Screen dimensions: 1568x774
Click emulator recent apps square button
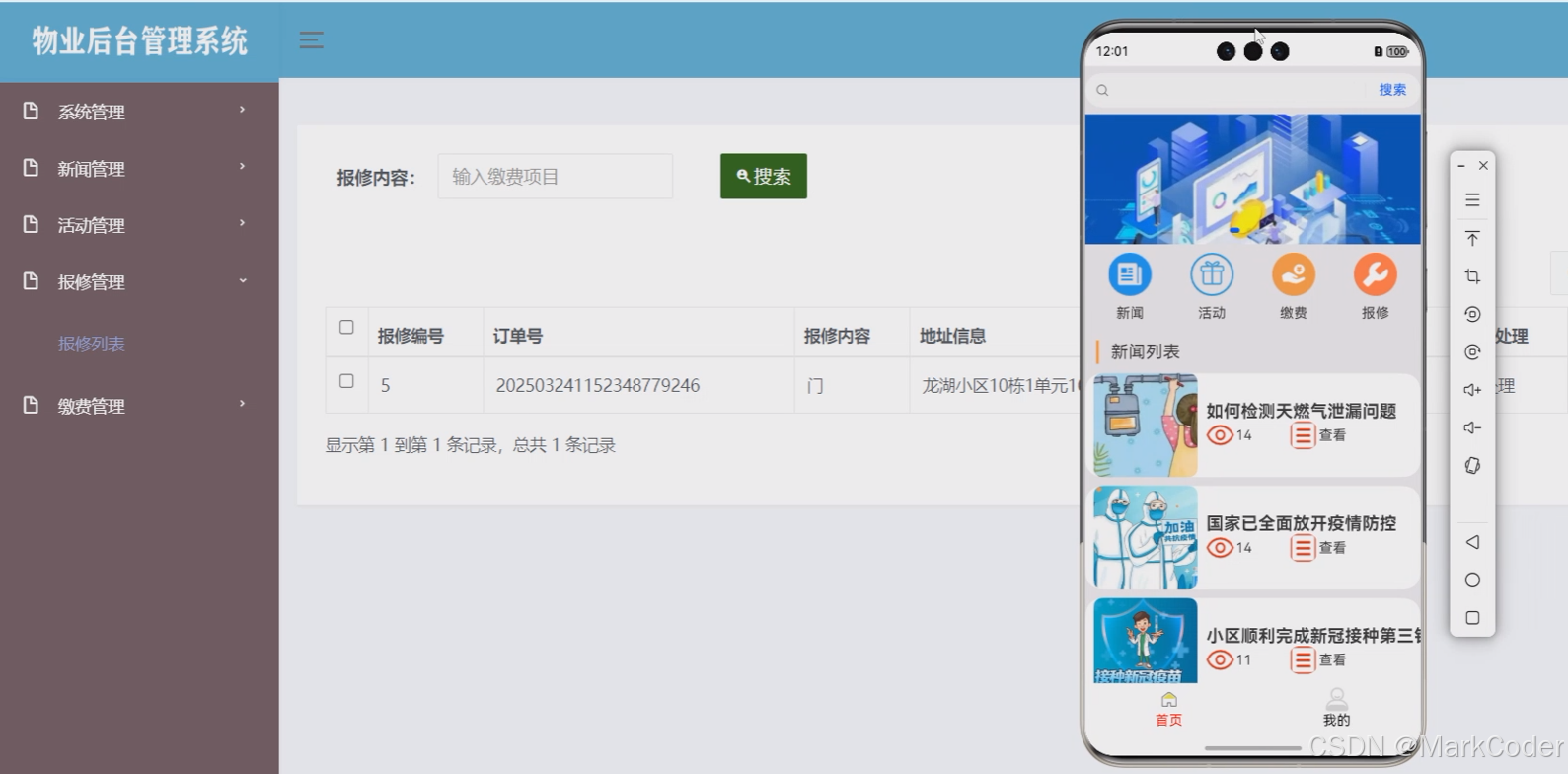pos(1472,618)
